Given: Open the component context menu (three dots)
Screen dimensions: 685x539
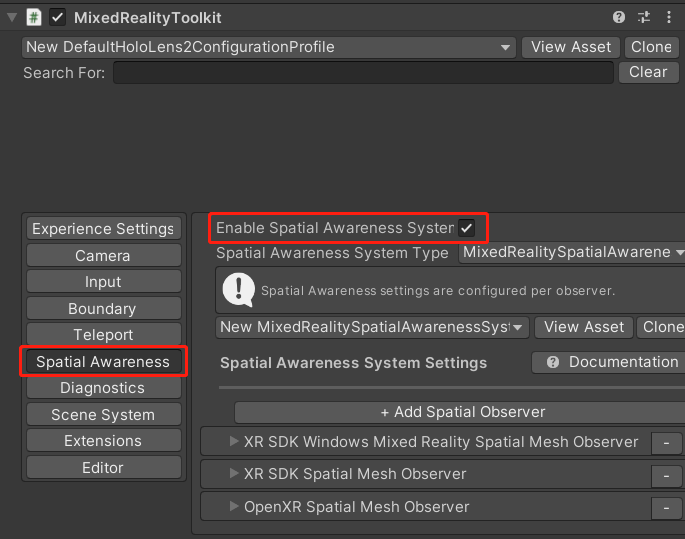Looking at the screenshot, I should [667, 18].
